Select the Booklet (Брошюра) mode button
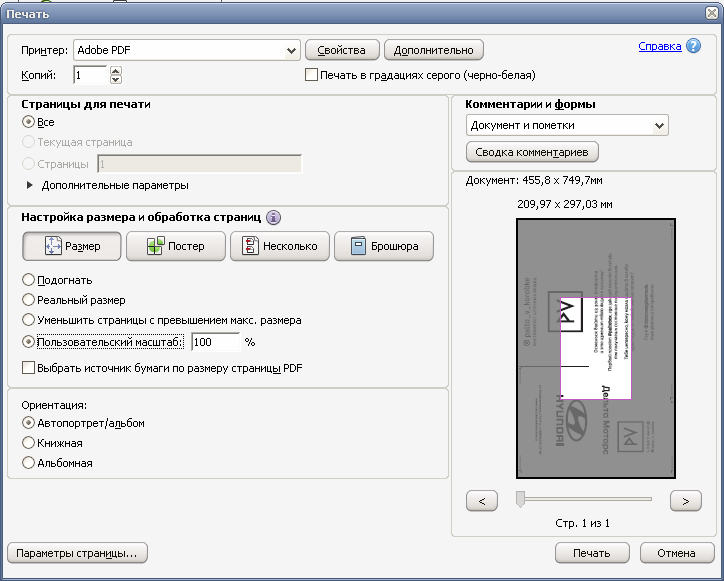Viewport: 724px width, 581px height. (384, 246)
